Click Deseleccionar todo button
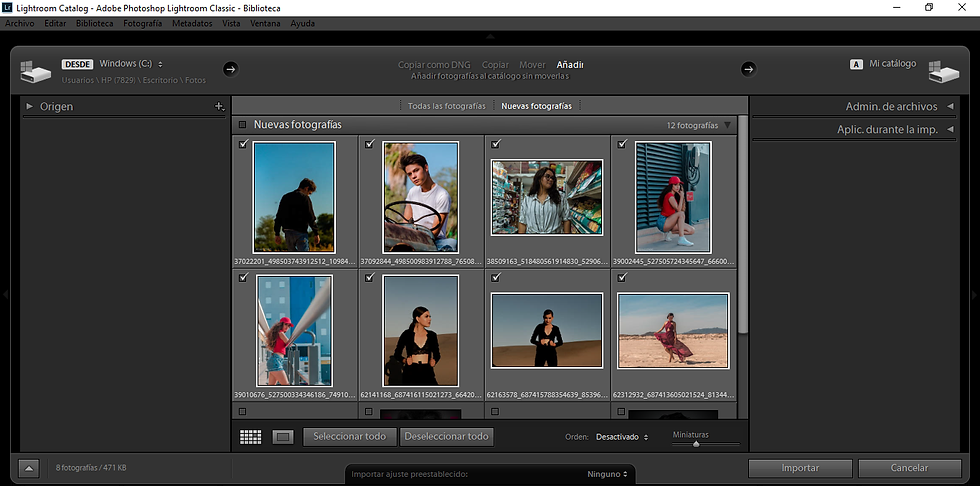The height and width of the screenshot is (486, 980). (x=446, y=437)
